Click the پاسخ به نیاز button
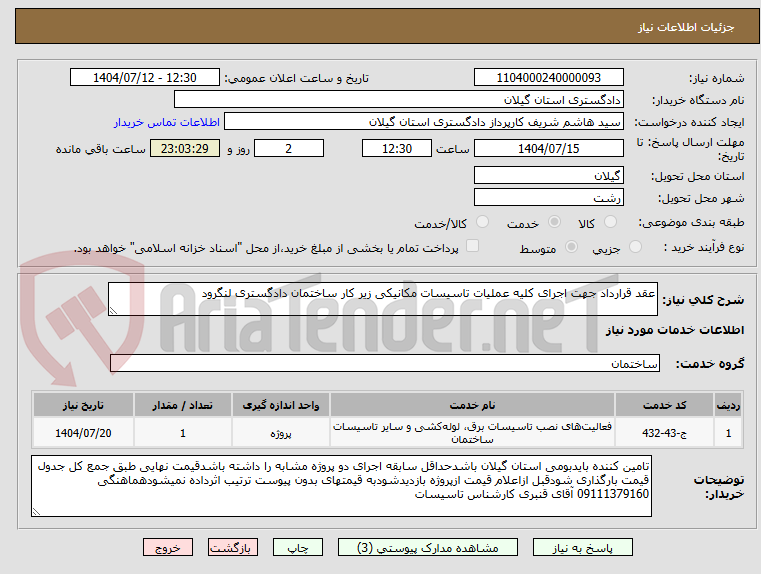Viewport: 761px width, 574px height. click(582, 547)
